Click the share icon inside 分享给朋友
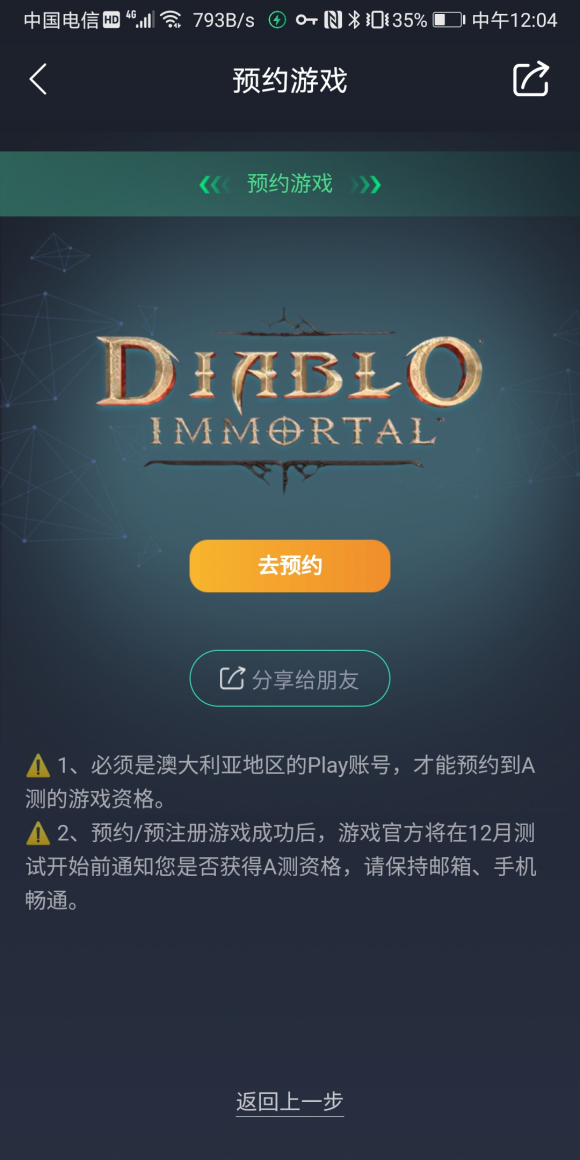Viewport: 580px width, 1160px height. tap(232, 678)
